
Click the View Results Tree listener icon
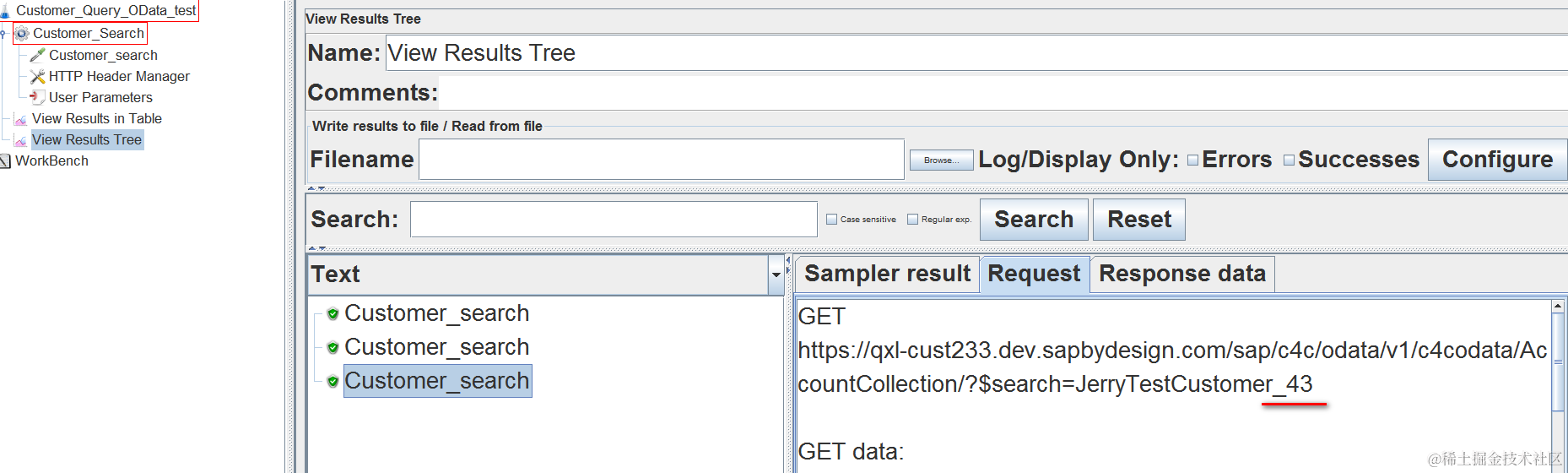click(21, 140)
